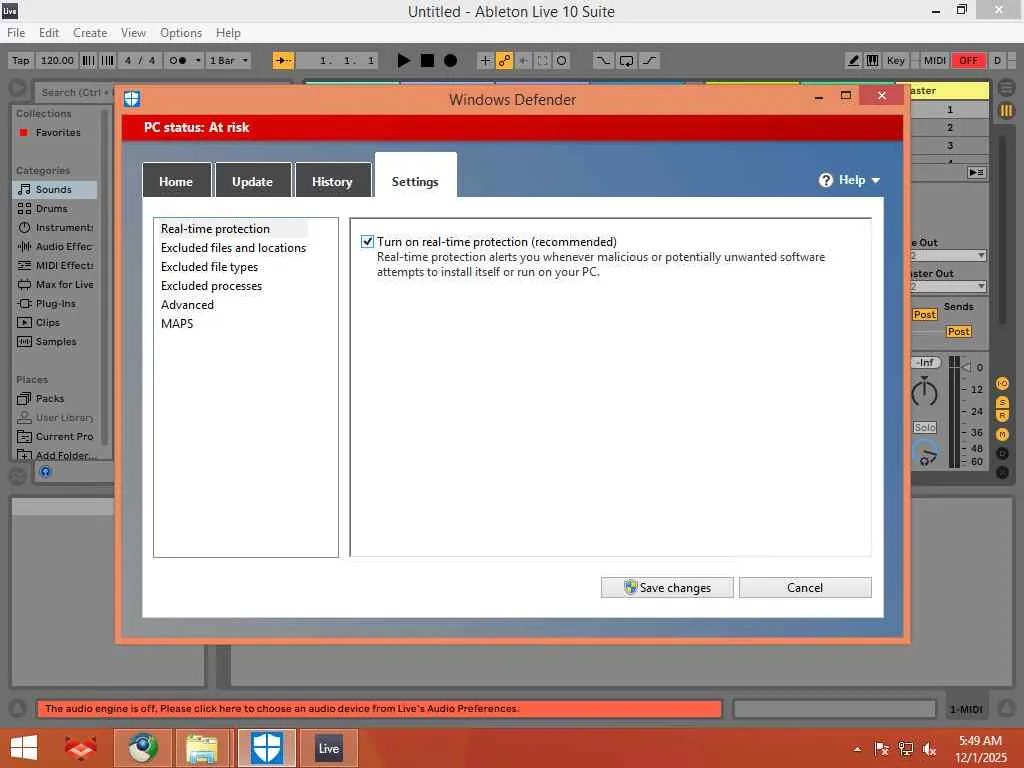1024x768 pixels.
Task: Select Excluded processes setting
Action: pos(211,285)
